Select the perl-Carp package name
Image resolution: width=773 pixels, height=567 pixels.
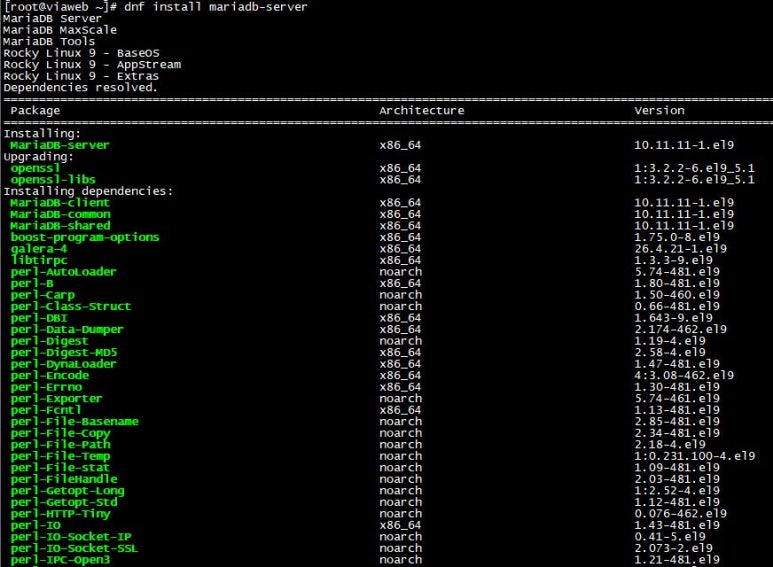[42, 295]
